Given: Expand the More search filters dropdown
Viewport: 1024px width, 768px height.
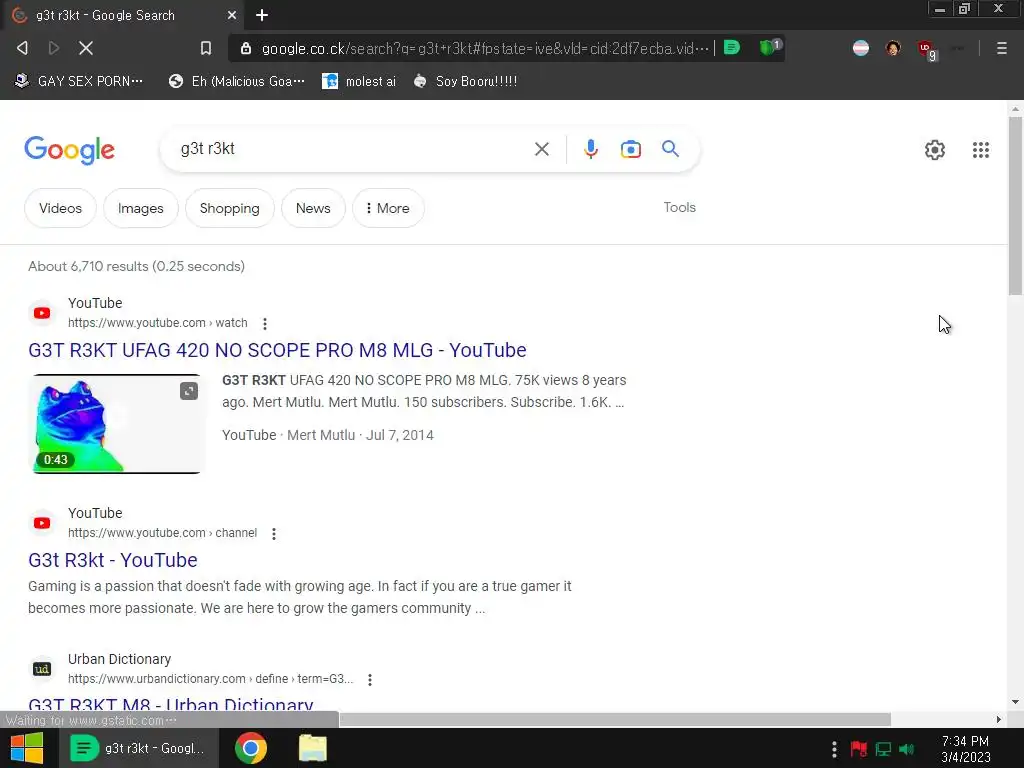Looking at the screenshot, I should click(388, 208).
